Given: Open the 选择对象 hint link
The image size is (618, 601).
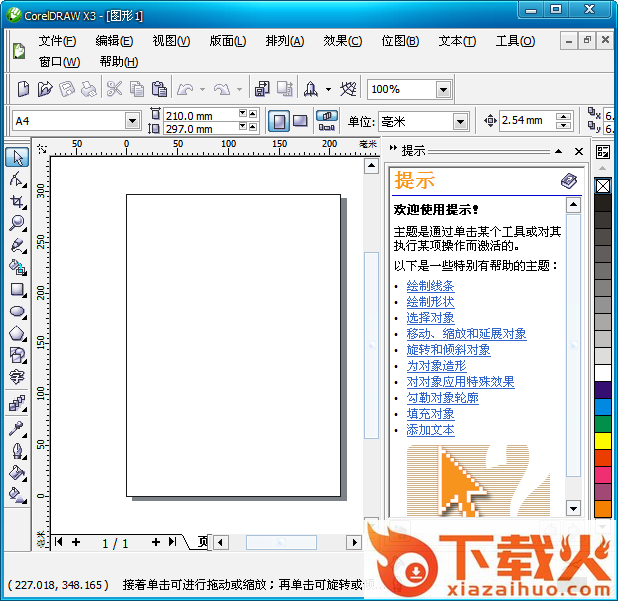Looking at the screenshot, I should [x=430, y=318].
